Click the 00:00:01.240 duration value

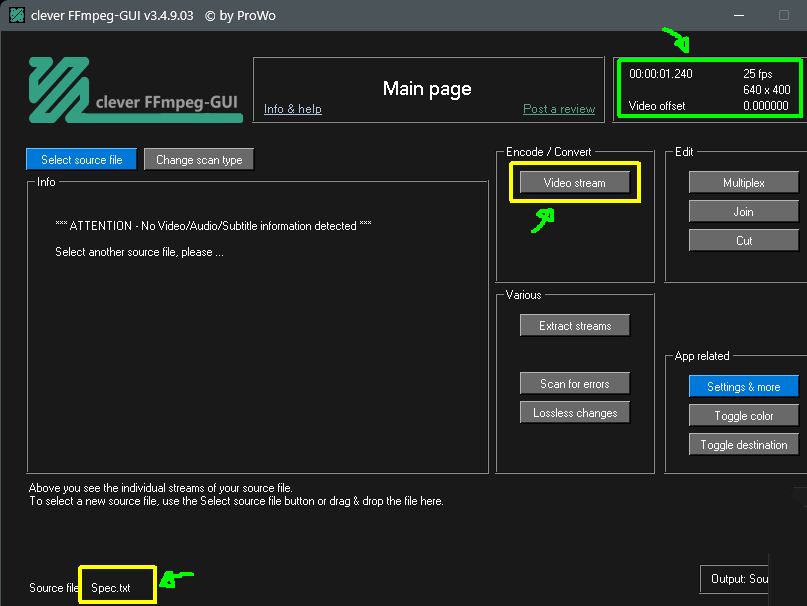pos(661,74)
